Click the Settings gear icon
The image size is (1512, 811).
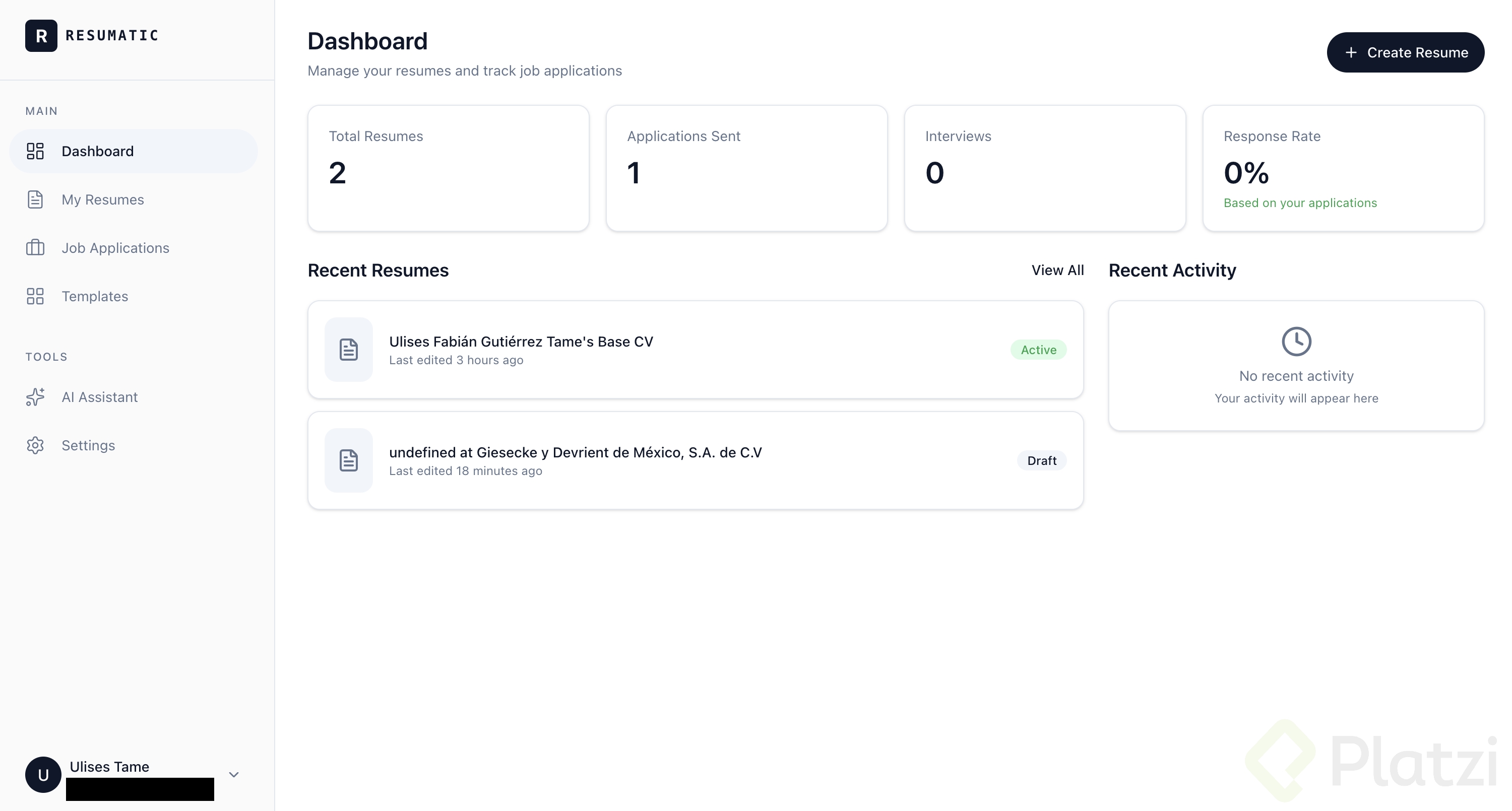(x=35, y=445)
